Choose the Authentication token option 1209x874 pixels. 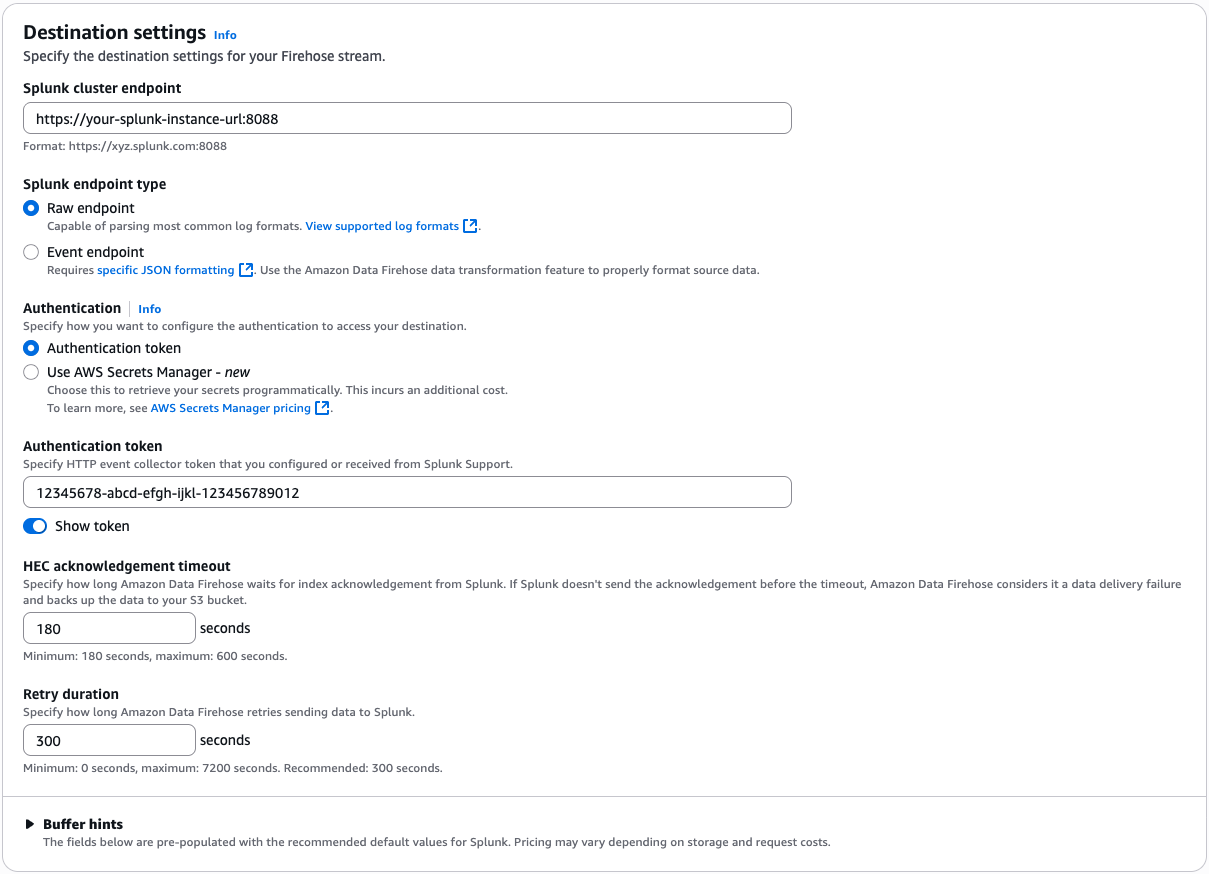[x=31, y=347]
